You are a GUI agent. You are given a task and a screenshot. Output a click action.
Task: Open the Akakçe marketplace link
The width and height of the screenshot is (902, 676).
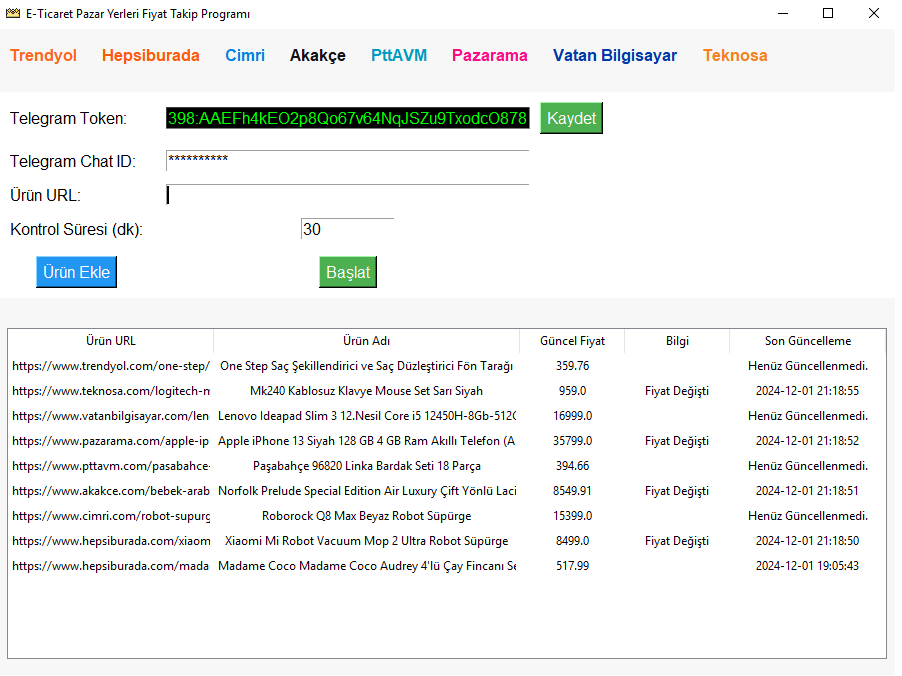click(x=318, y=55)
